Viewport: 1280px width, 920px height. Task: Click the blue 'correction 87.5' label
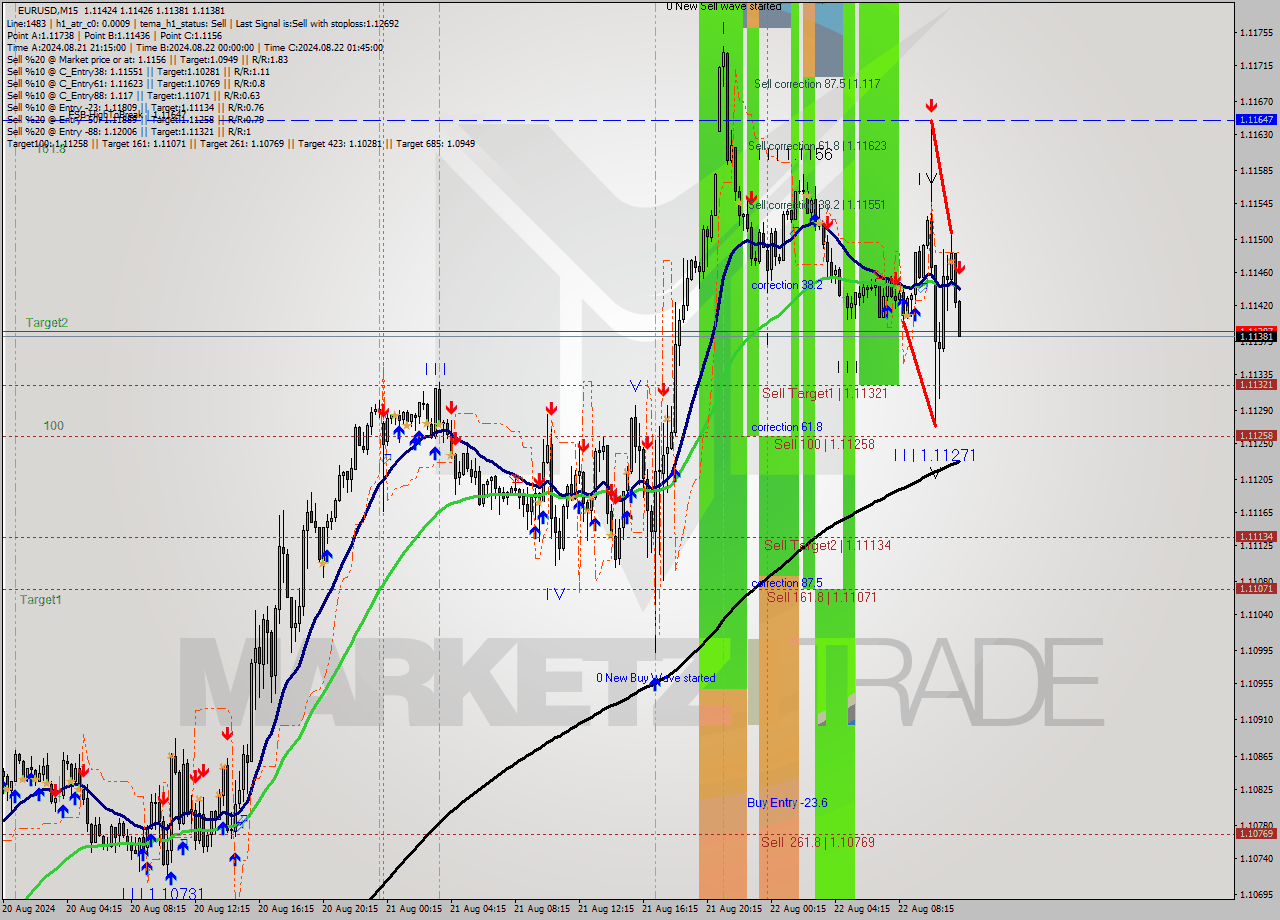click(x=787, y=583)
